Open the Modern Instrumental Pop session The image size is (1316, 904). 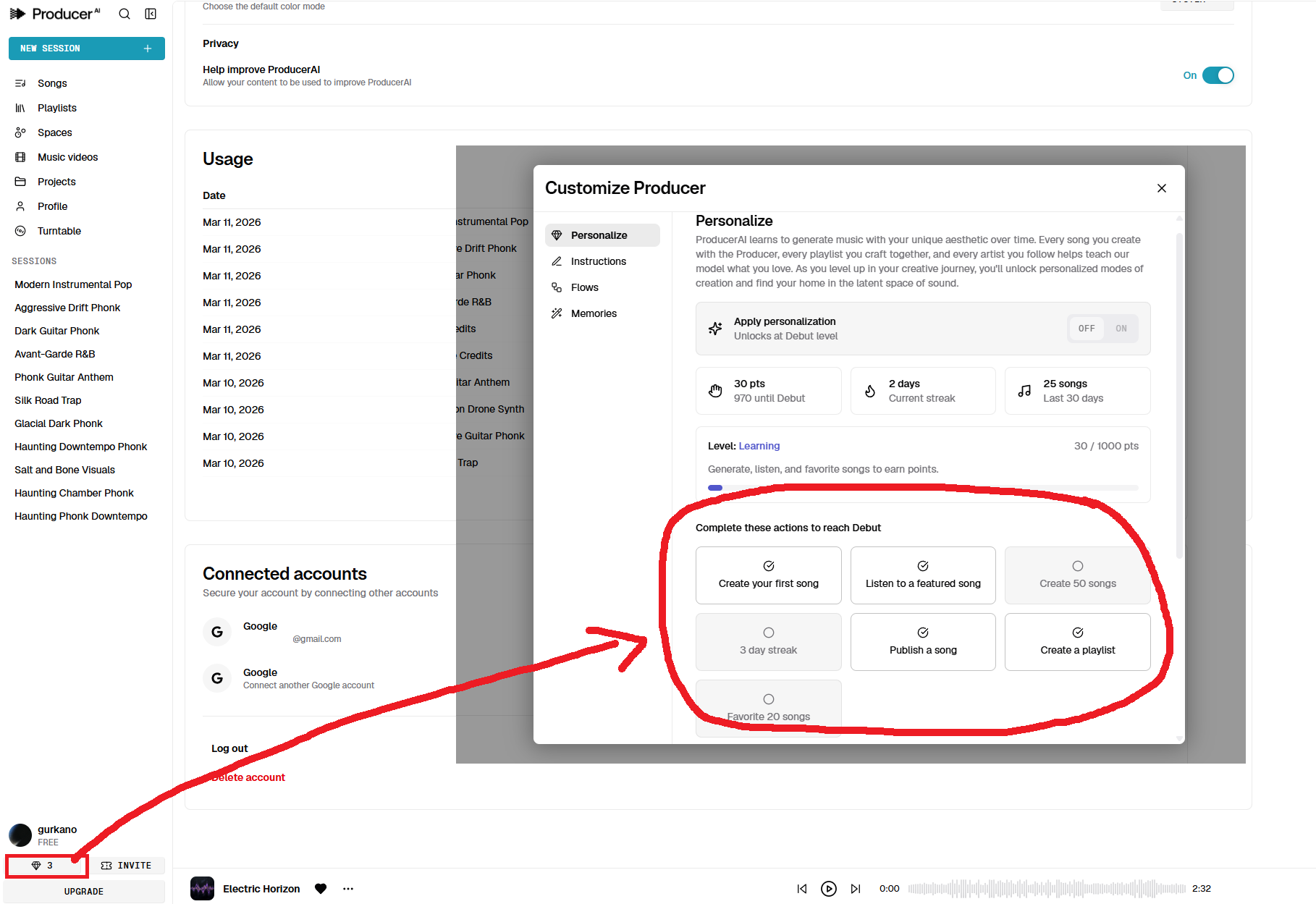(73, 284)
